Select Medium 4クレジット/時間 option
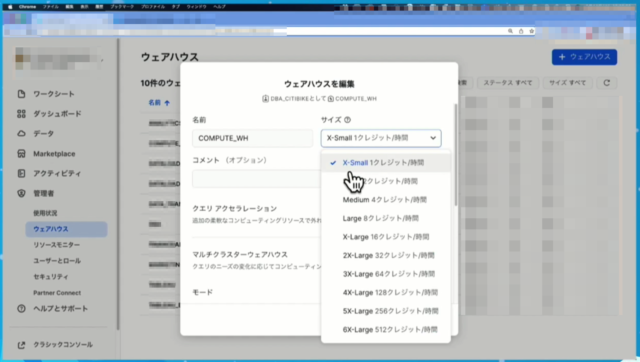The height and width of the screenshot is (362, 640). (386, 200)
